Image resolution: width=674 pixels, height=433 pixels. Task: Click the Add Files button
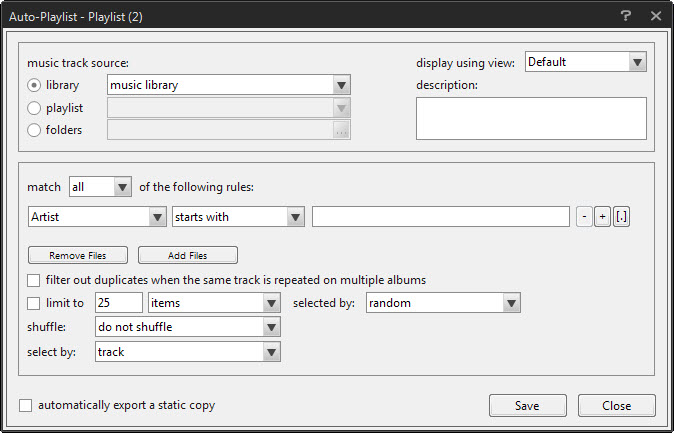click(188, 255)
